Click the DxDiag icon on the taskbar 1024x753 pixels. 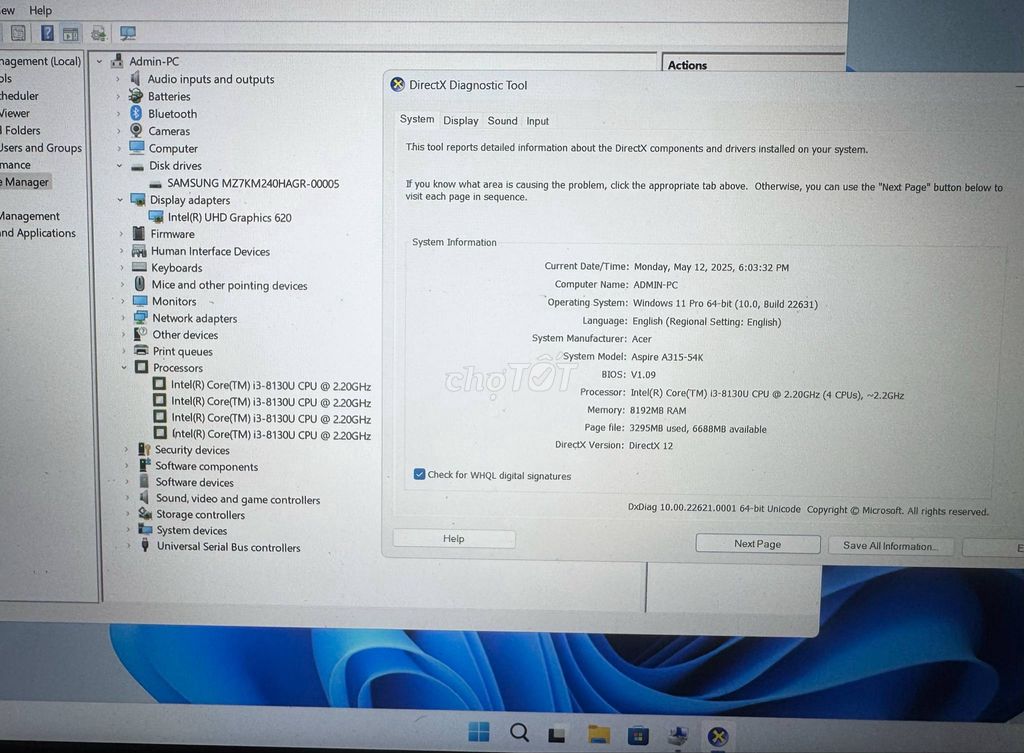(x=718, y=737)
